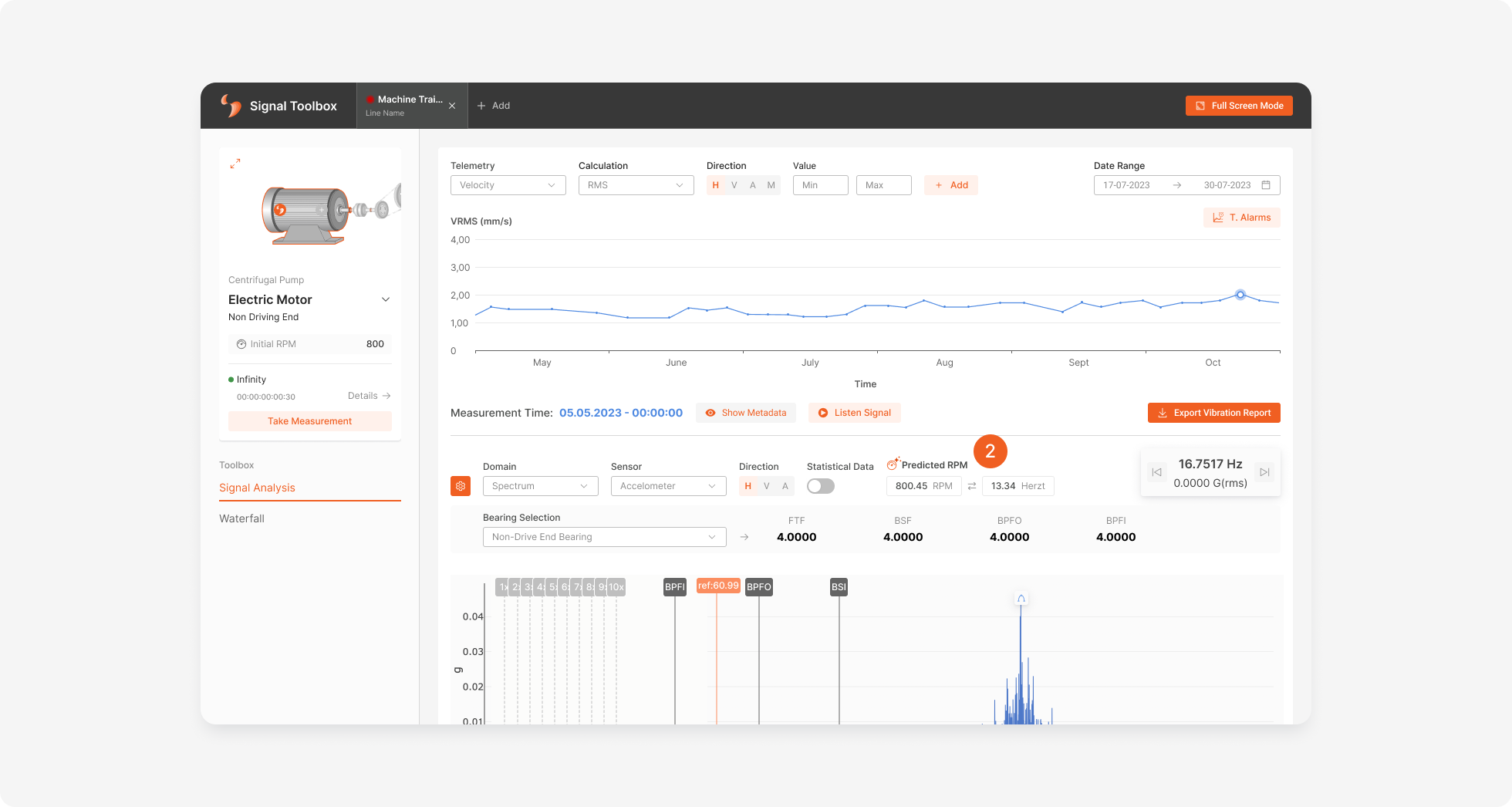Screen dimensions: 1512x807
Task: Click the calendar icon in Date Range
Action: pos(1266,185)
